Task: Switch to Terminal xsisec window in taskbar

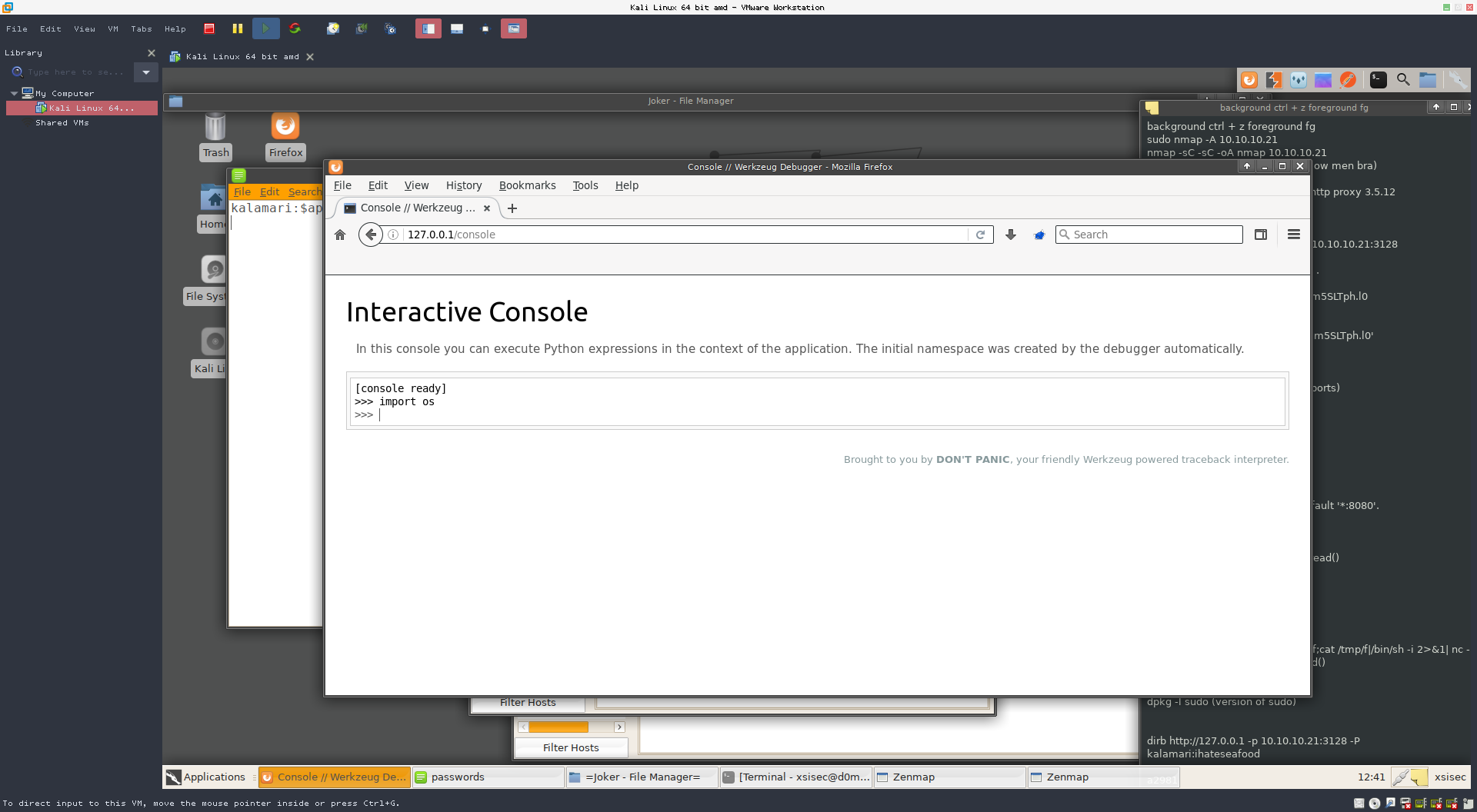Action: 795,777
